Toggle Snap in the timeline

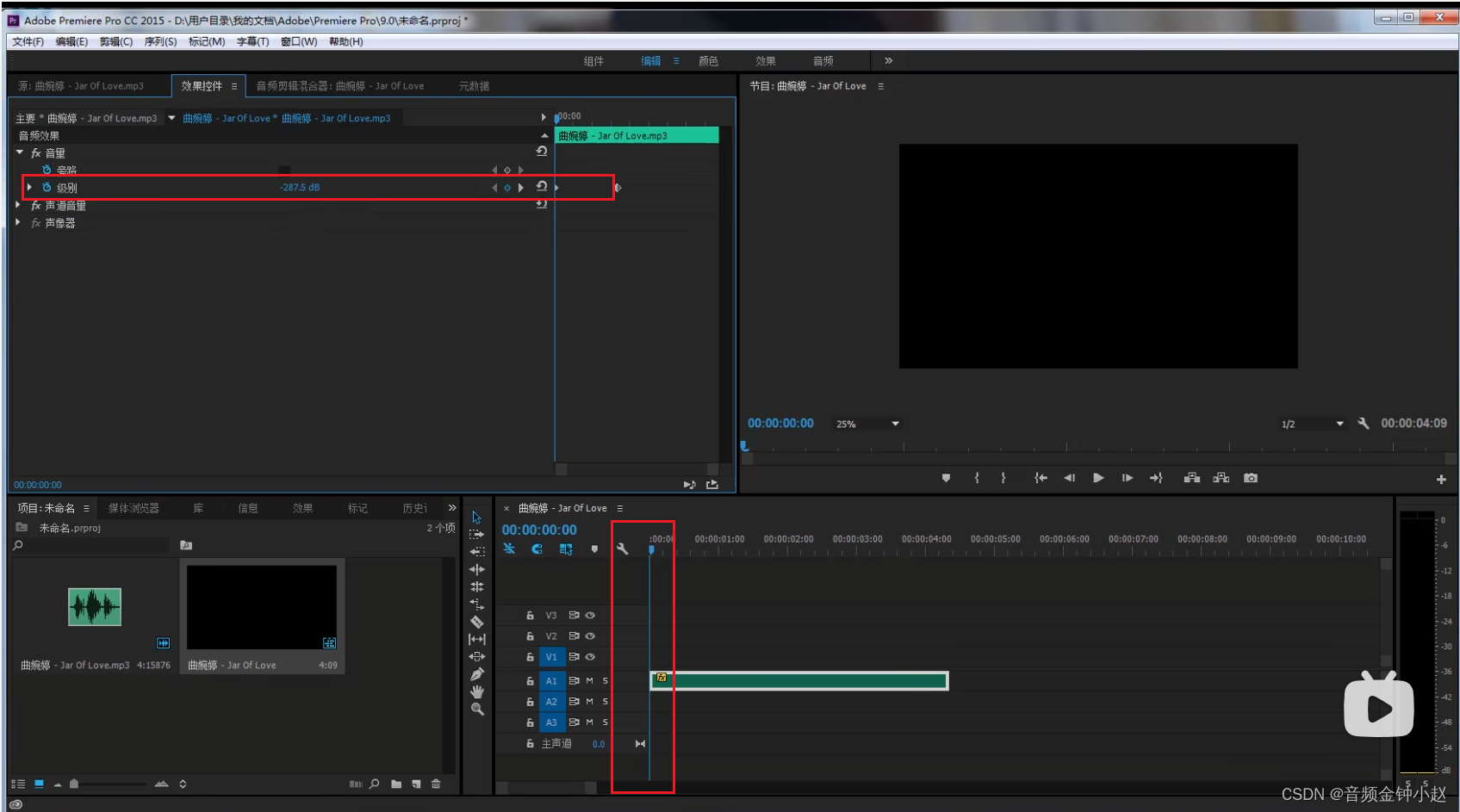[537, 549]
